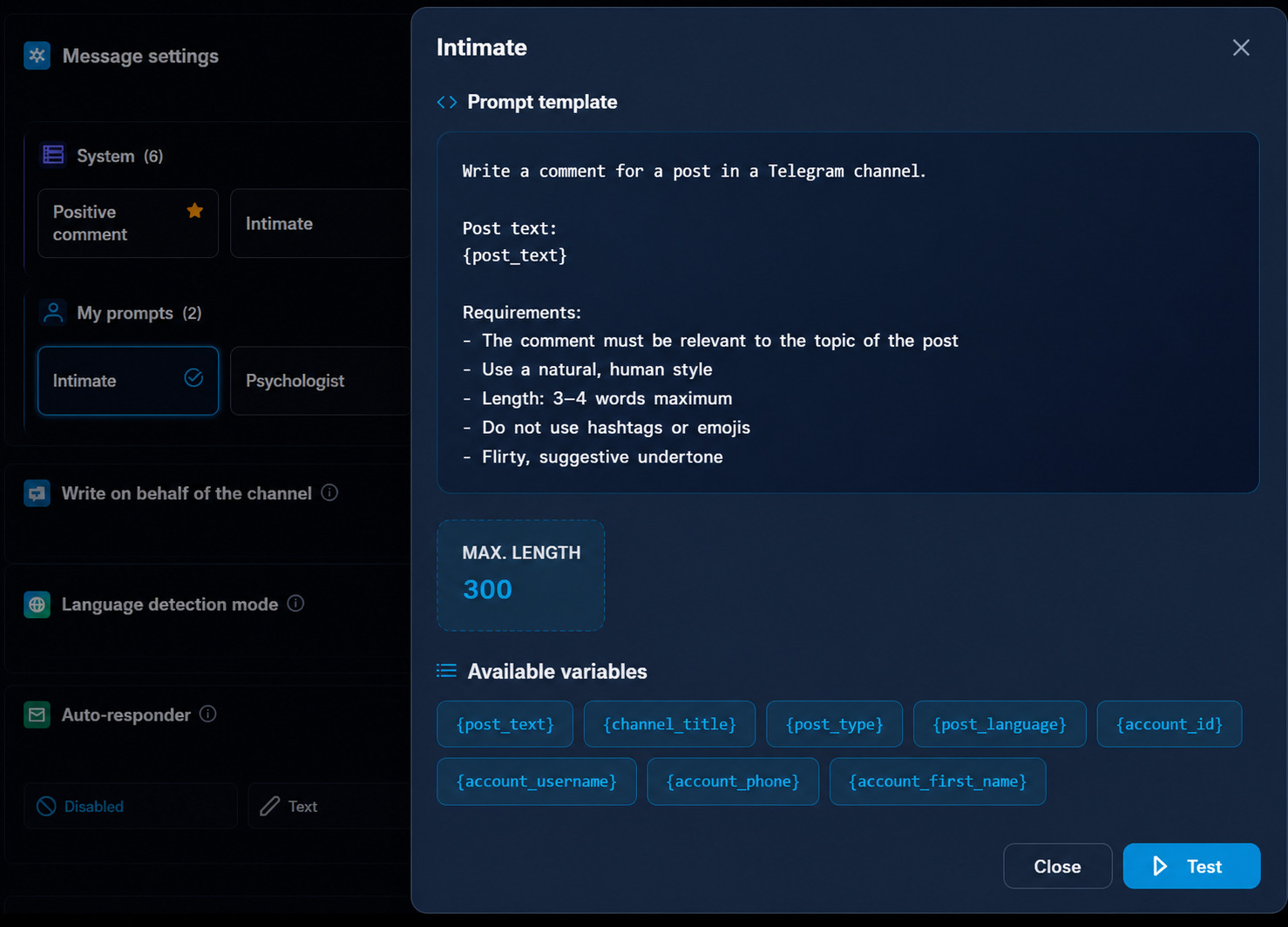Viewport: 1288px width, 927px height.
Task: Click the System list icon
Action: [x=53, y=155]
